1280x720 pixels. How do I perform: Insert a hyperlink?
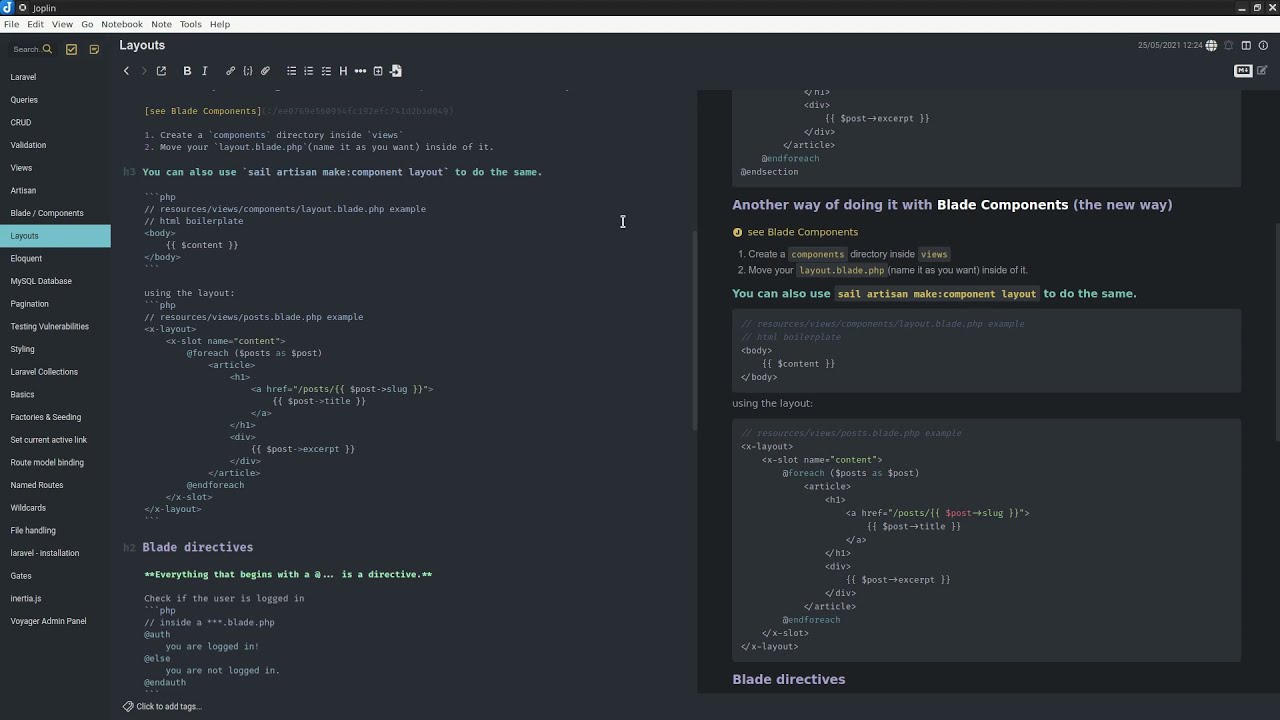230,71
